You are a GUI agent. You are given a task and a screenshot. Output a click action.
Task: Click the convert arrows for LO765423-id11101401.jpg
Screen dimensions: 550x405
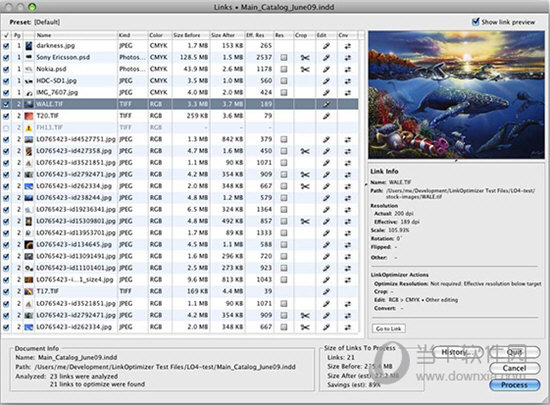click(x=347, y=268)
